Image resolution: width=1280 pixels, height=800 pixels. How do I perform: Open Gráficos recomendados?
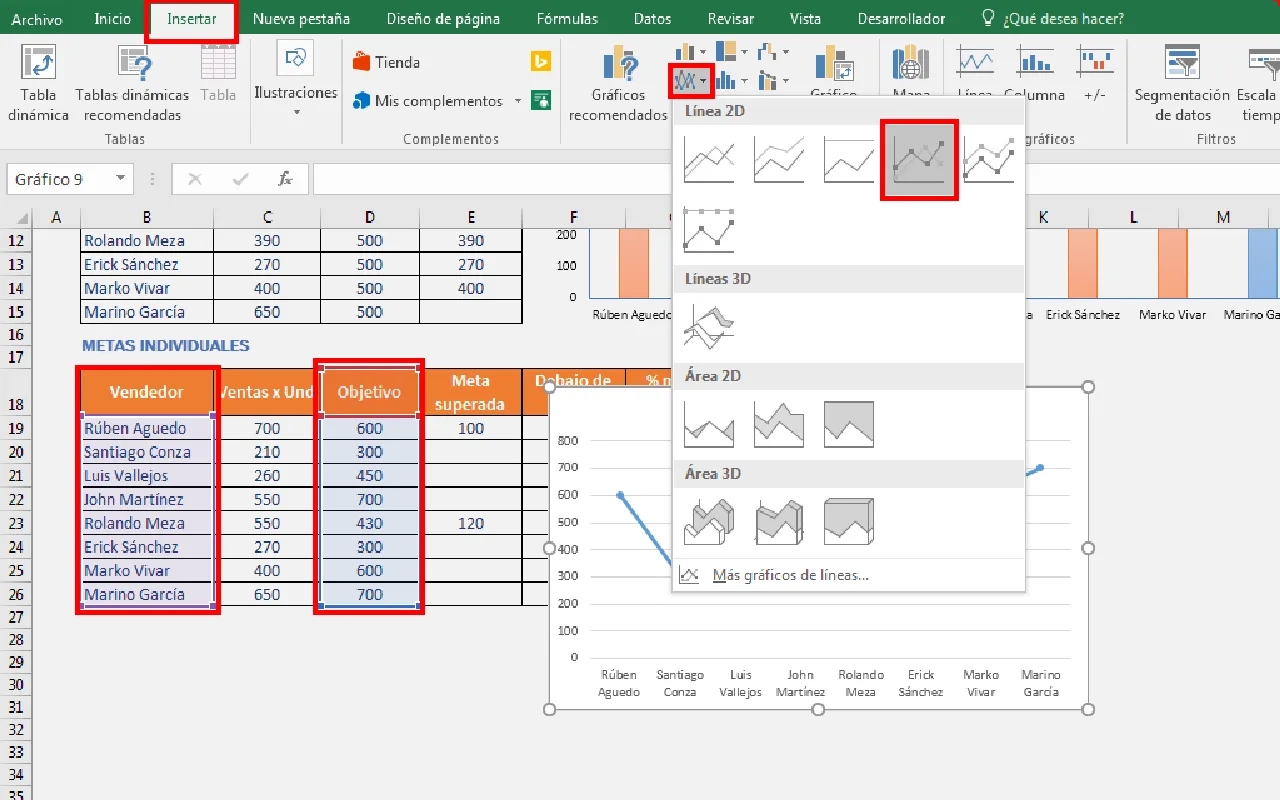click(x=618, y=85)
